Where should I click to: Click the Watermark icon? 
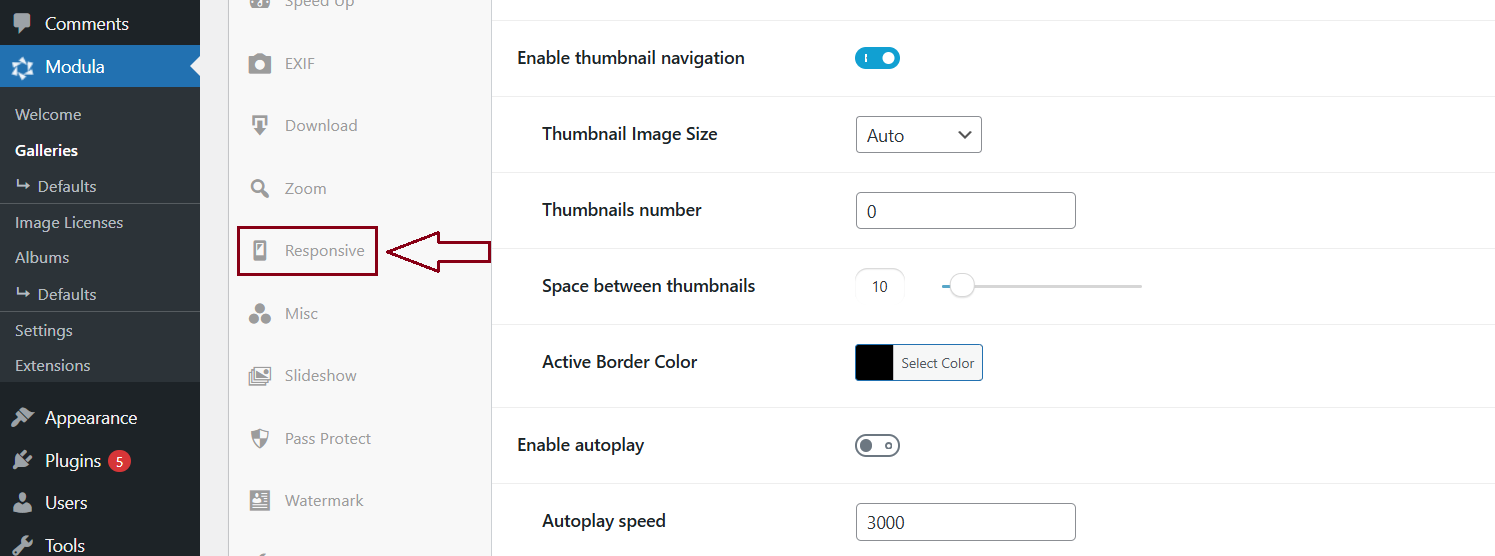tap(260, 501)
